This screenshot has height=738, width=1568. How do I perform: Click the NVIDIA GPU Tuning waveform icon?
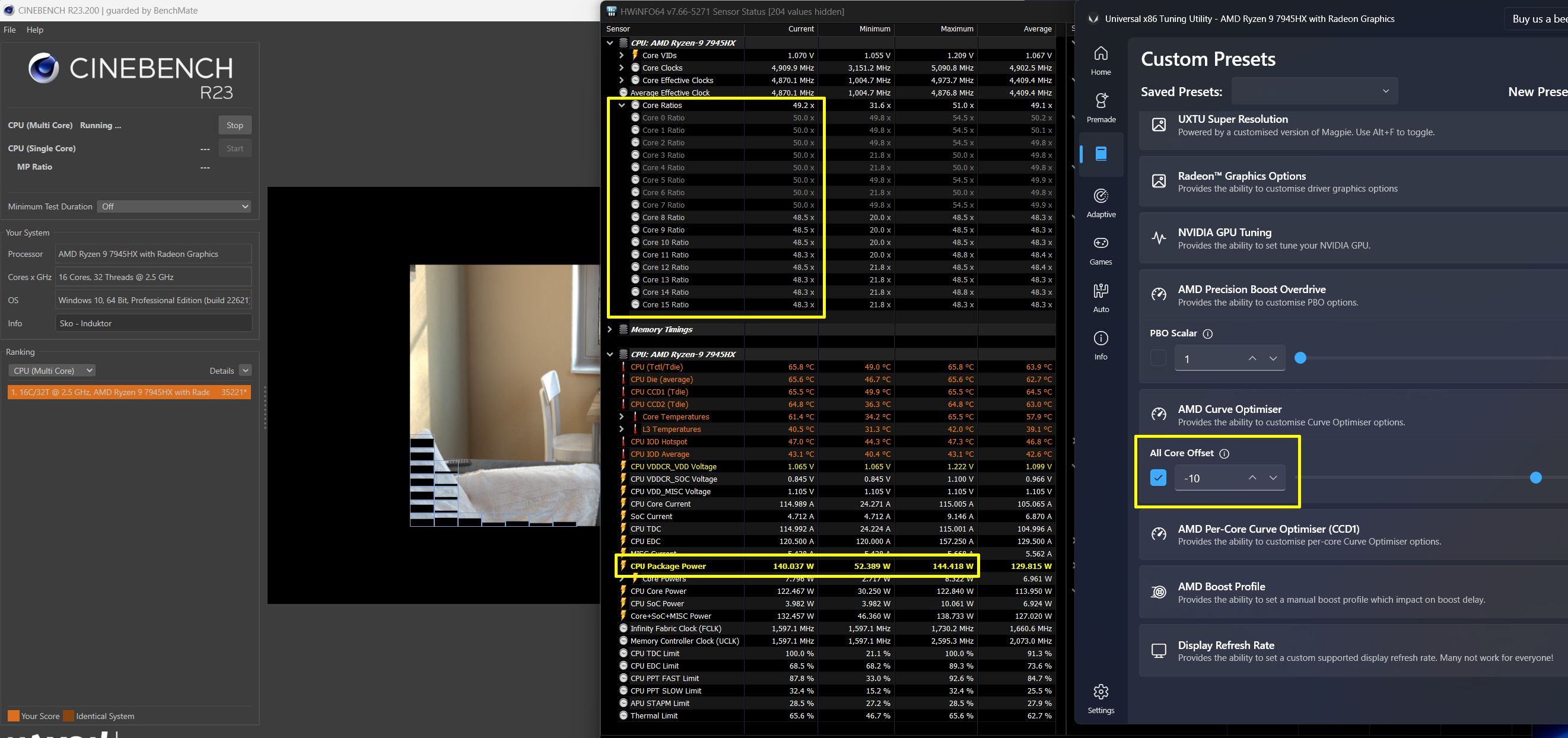(1158, 237)
